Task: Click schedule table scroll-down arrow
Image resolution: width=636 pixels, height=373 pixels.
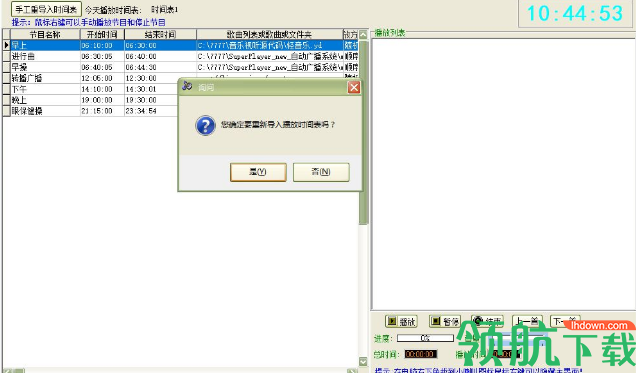Action: point(363,361)
